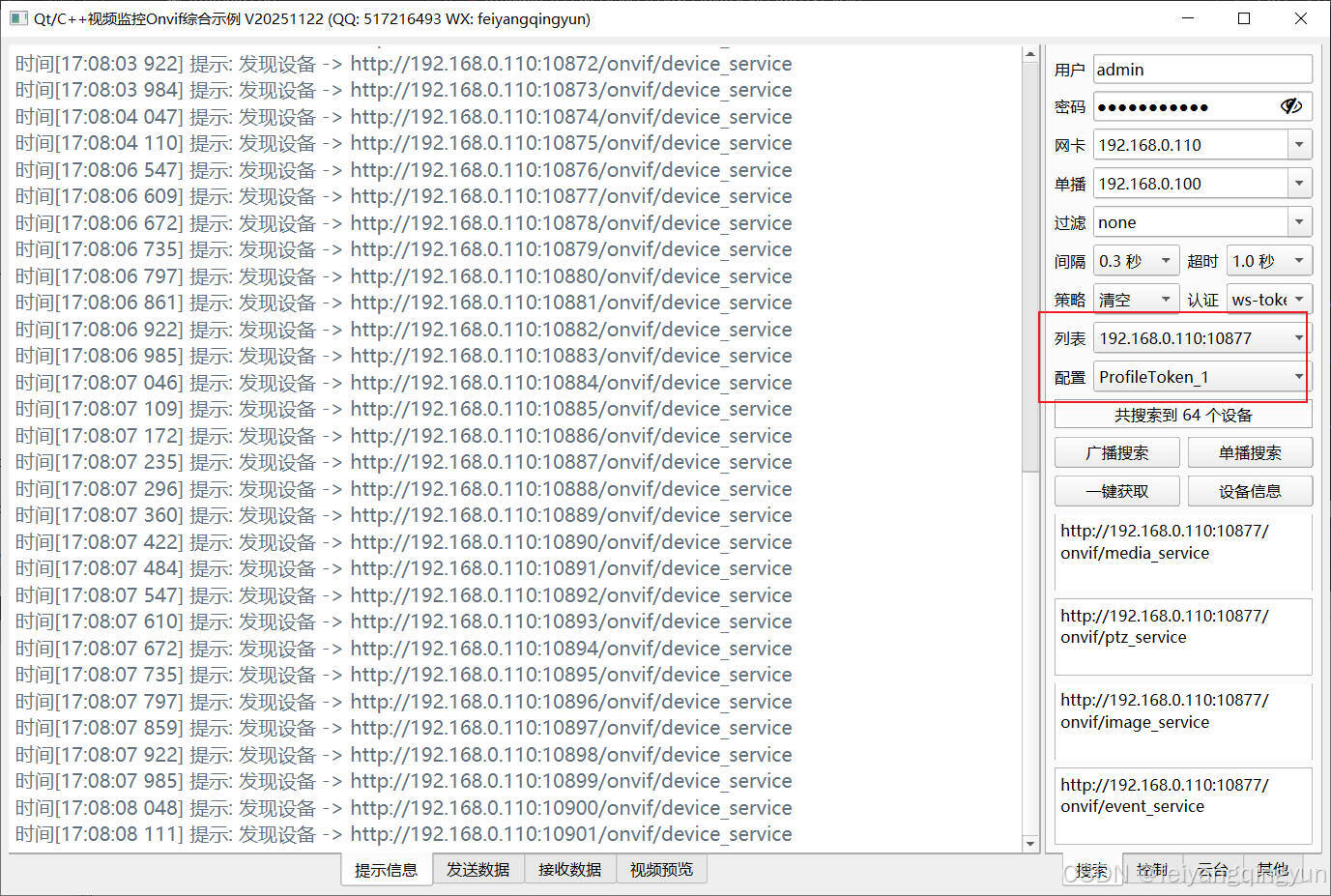
Task: Click the log vertical scrollbar thumb
Action: coord(1029,268)
